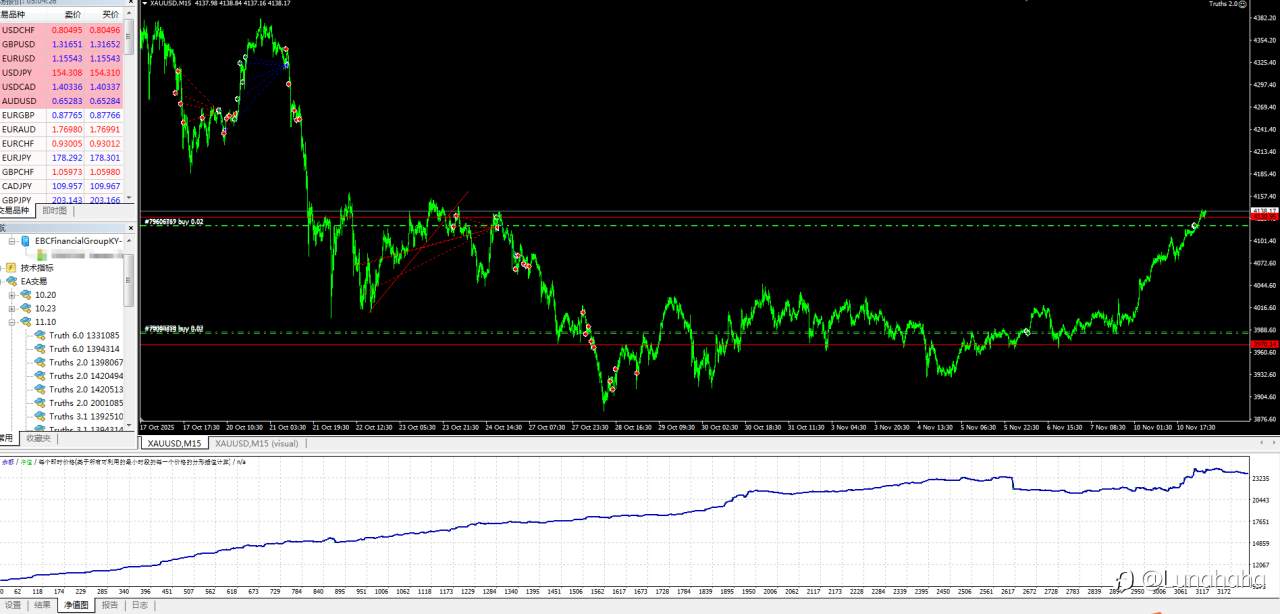This screenshot has height=614, width=1280.
Task: Switch to the 交易品种 tab in Market Watch
Action: click(17, 211)
